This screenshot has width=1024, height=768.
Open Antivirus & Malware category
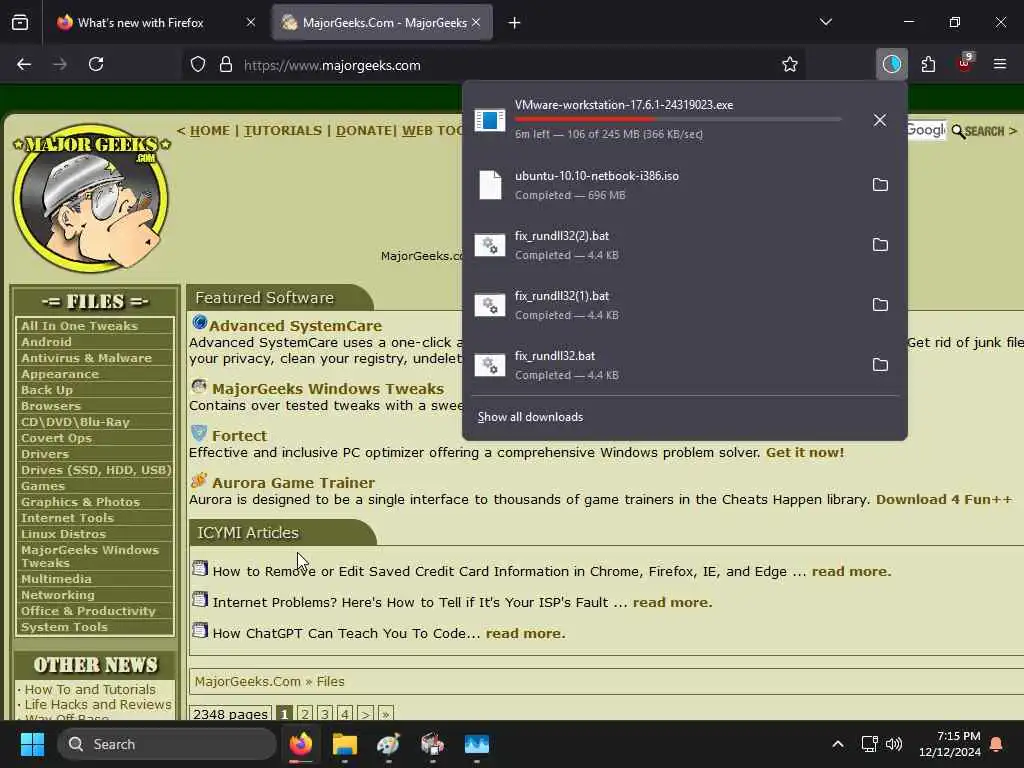click(86, 358)
